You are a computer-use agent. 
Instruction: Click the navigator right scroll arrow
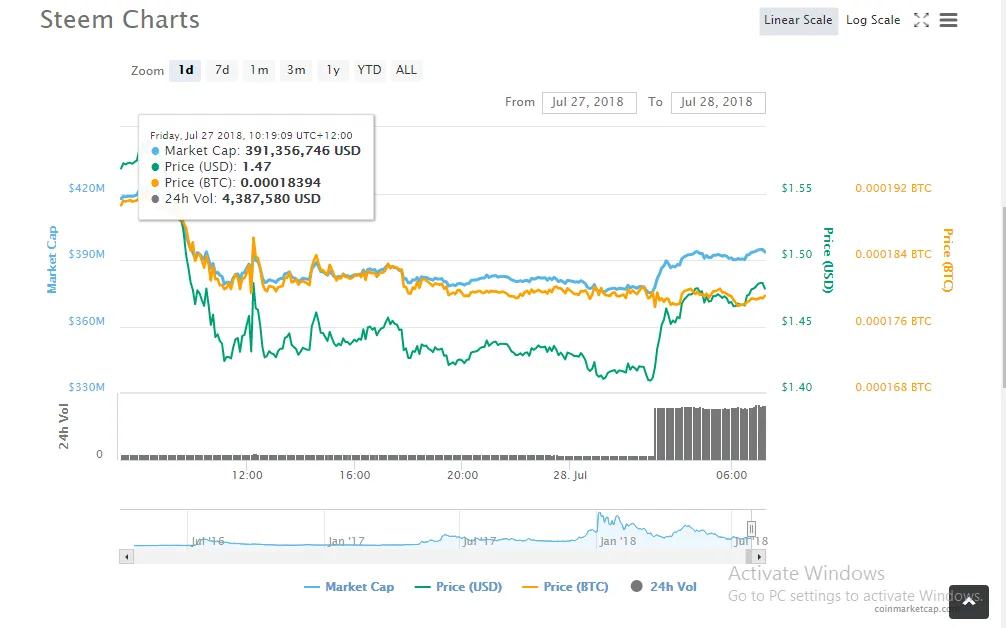coord(759,557)
